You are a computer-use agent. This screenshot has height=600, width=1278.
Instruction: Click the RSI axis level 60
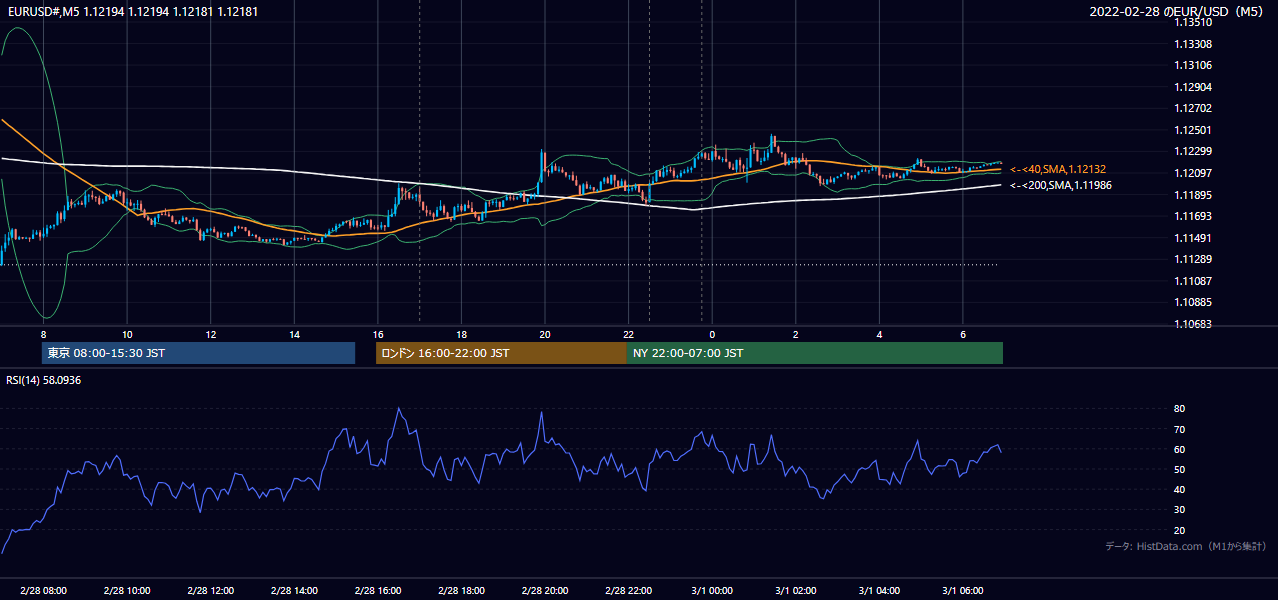[x=1179, y=449]
